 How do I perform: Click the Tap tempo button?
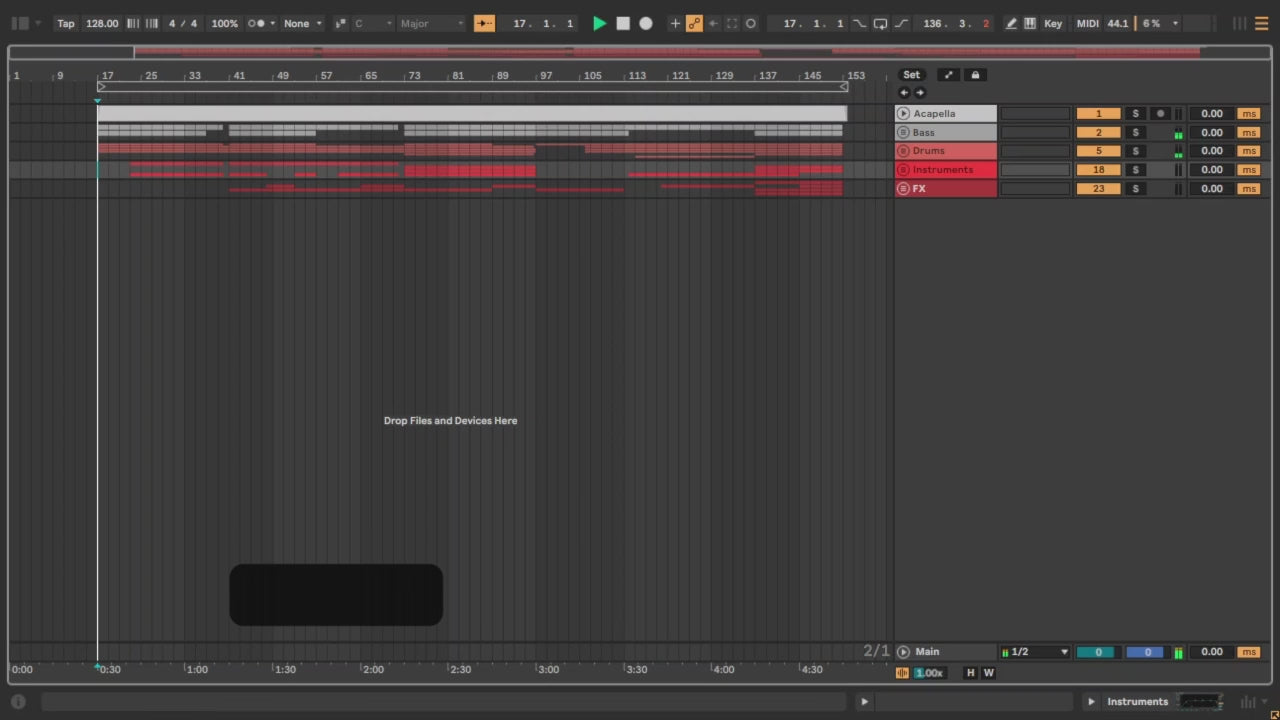tap(66, 23)
